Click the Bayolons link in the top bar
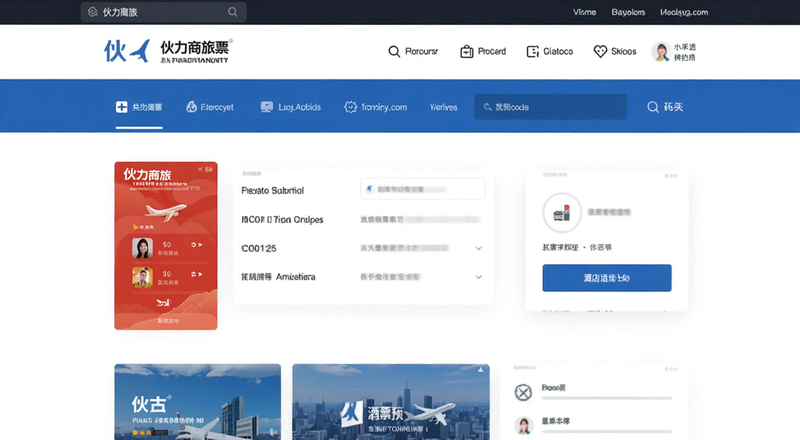The height and width of the screenshot is (440, 800). point(628,12)
